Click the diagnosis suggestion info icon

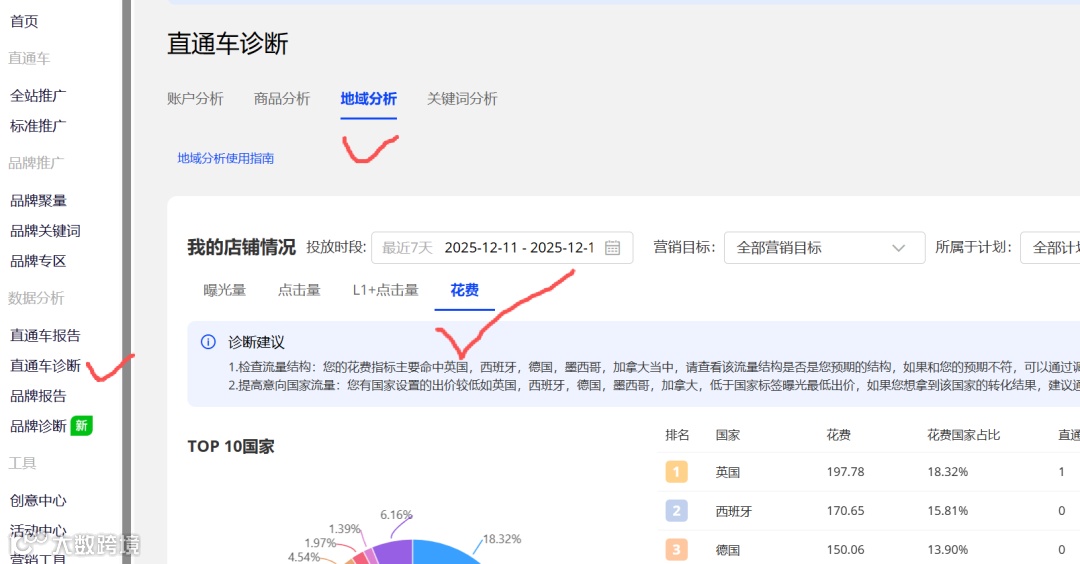coord(208,342)
